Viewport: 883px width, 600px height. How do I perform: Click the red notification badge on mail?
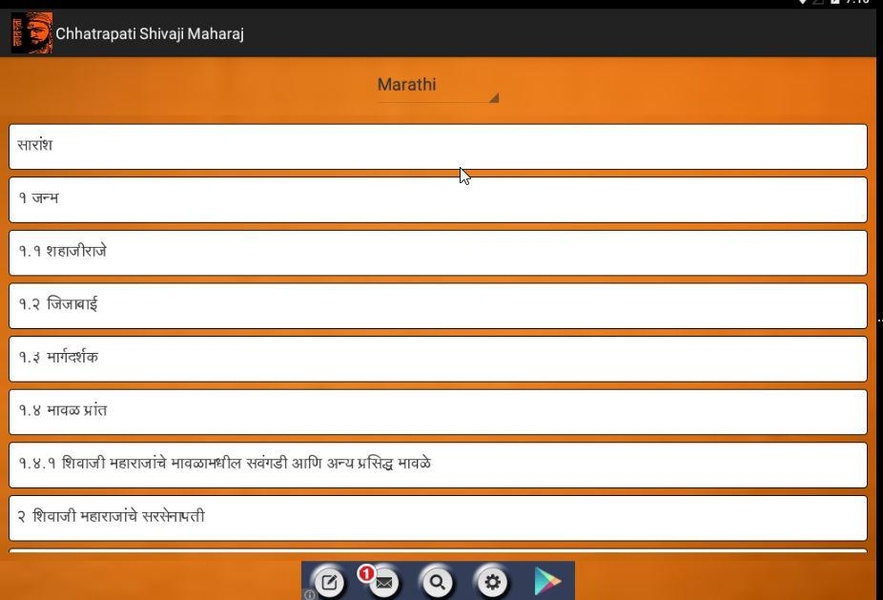coord(366,574)
